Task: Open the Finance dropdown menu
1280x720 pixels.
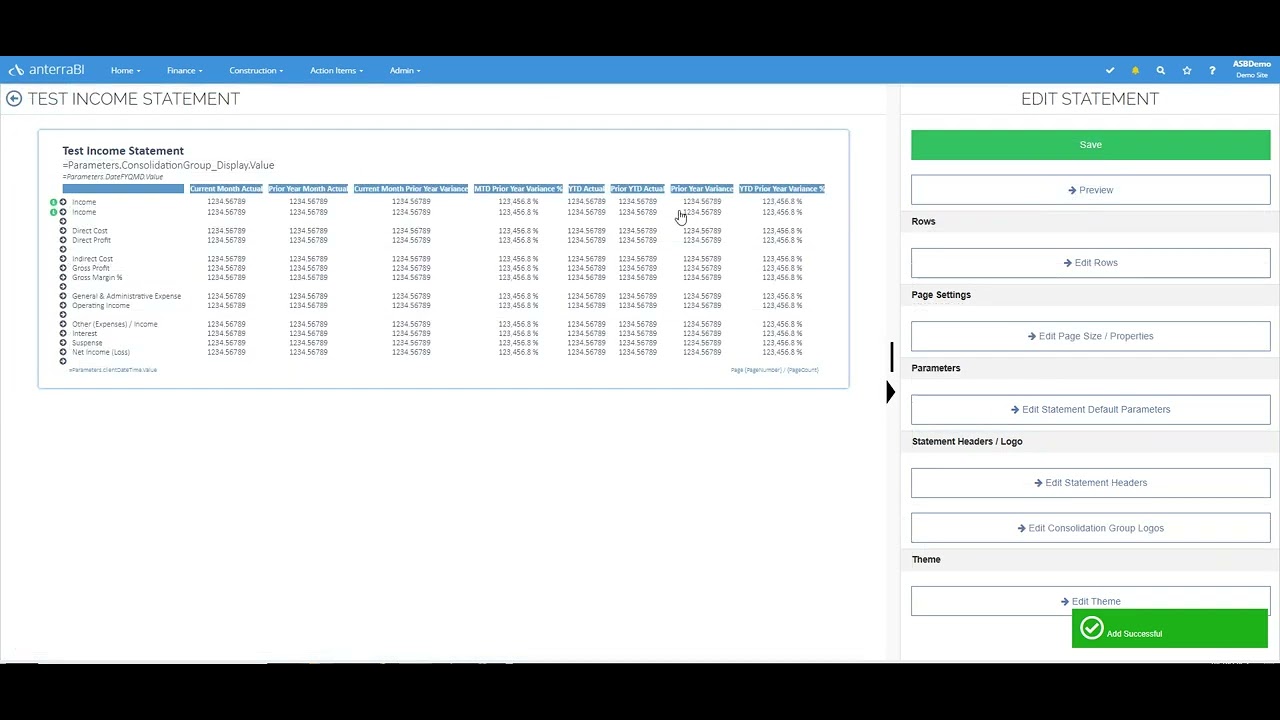Action: [x=184, y=70]
